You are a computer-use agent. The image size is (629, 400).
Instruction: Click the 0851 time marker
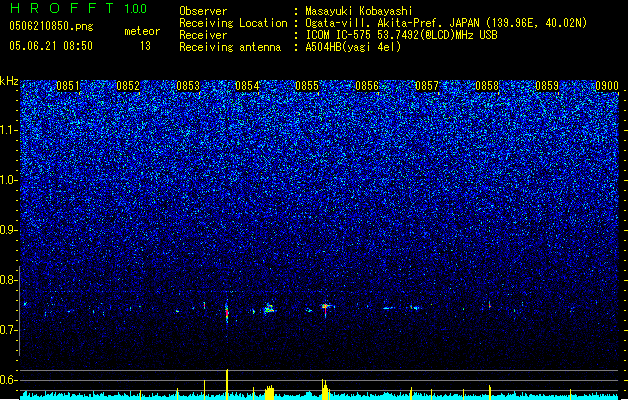pos(68,86)
